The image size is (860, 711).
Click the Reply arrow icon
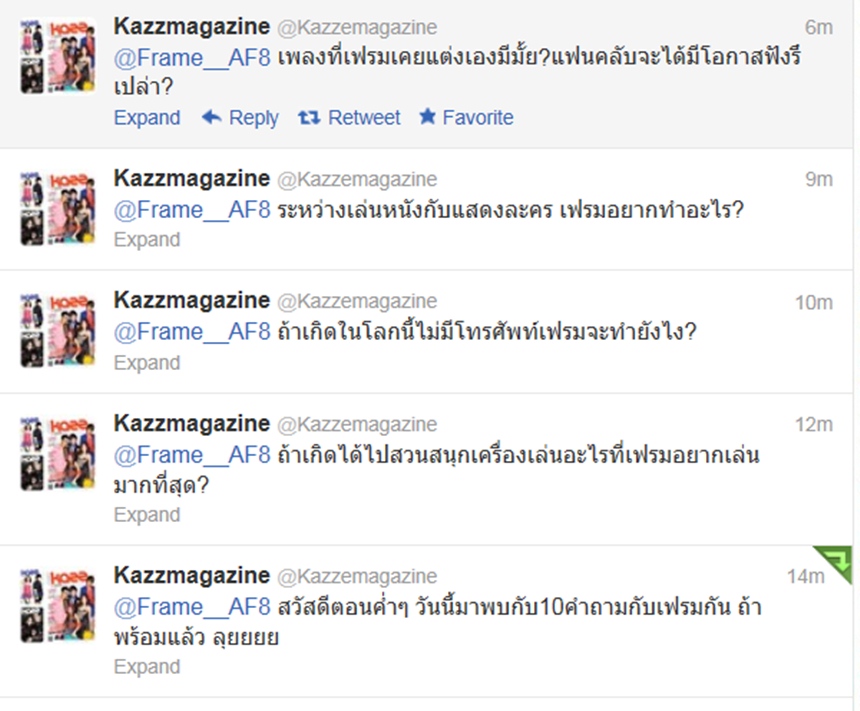pos(212,117)
